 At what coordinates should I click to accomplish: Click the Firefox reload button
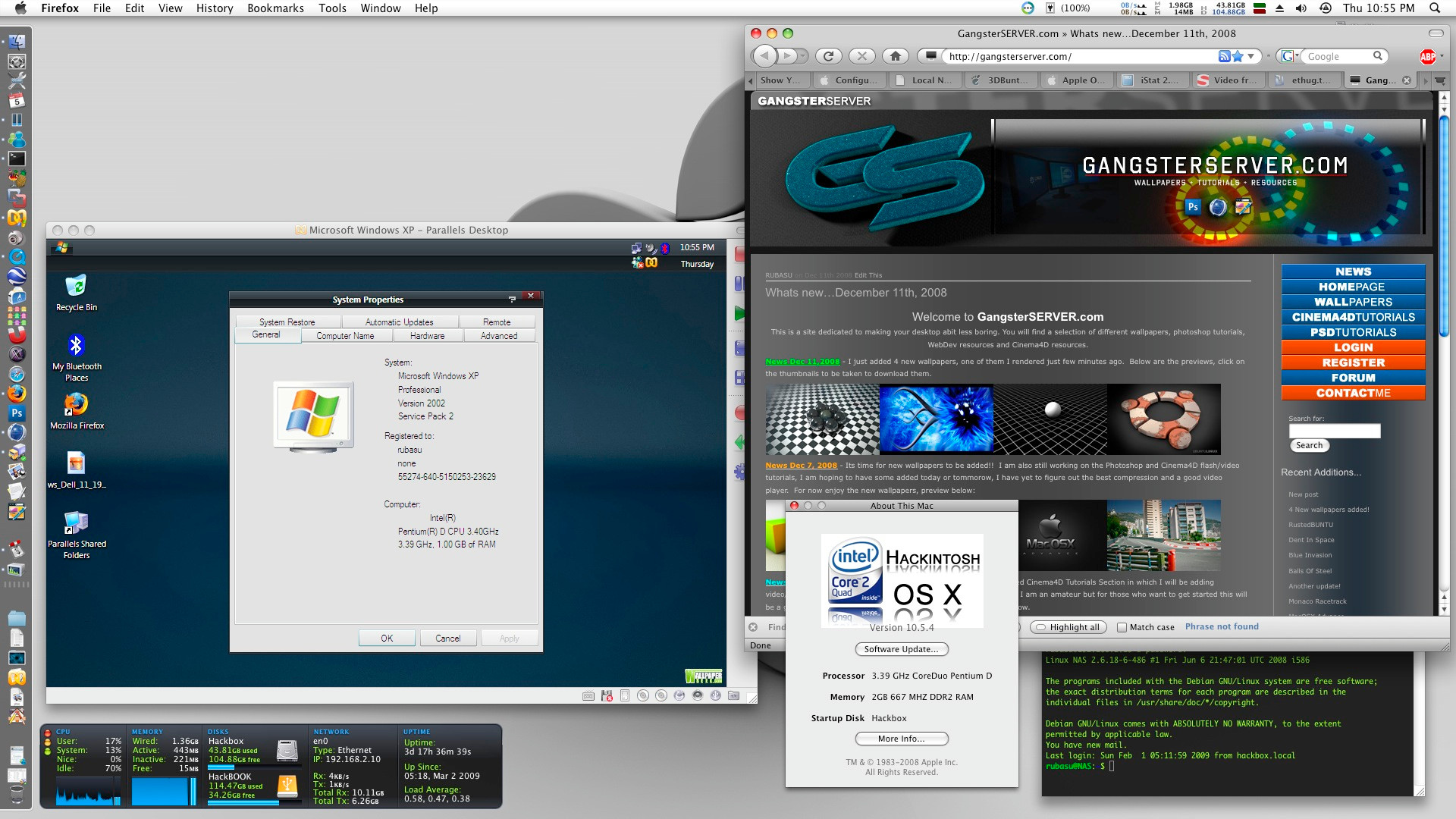pos(828,56)
